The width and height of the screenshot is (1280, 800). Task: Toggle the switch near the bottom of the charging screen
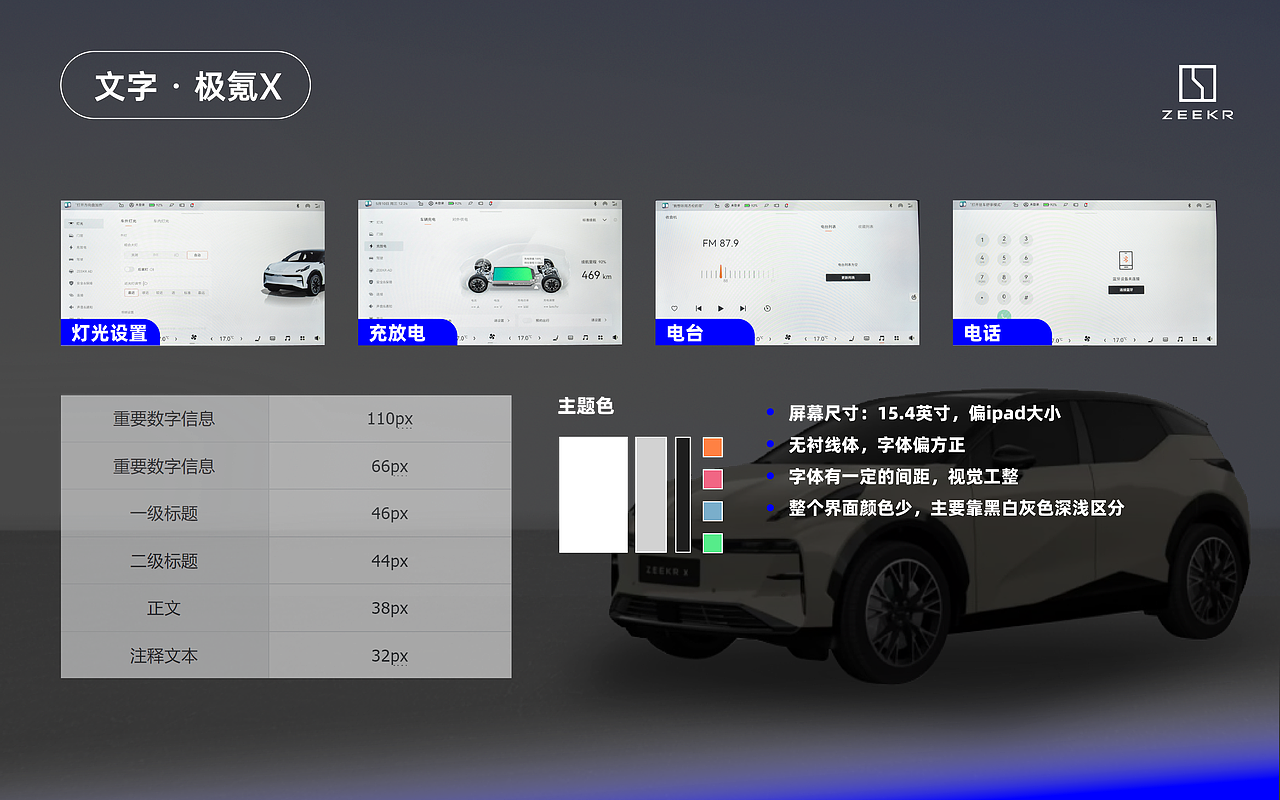(x=527, y=320)
